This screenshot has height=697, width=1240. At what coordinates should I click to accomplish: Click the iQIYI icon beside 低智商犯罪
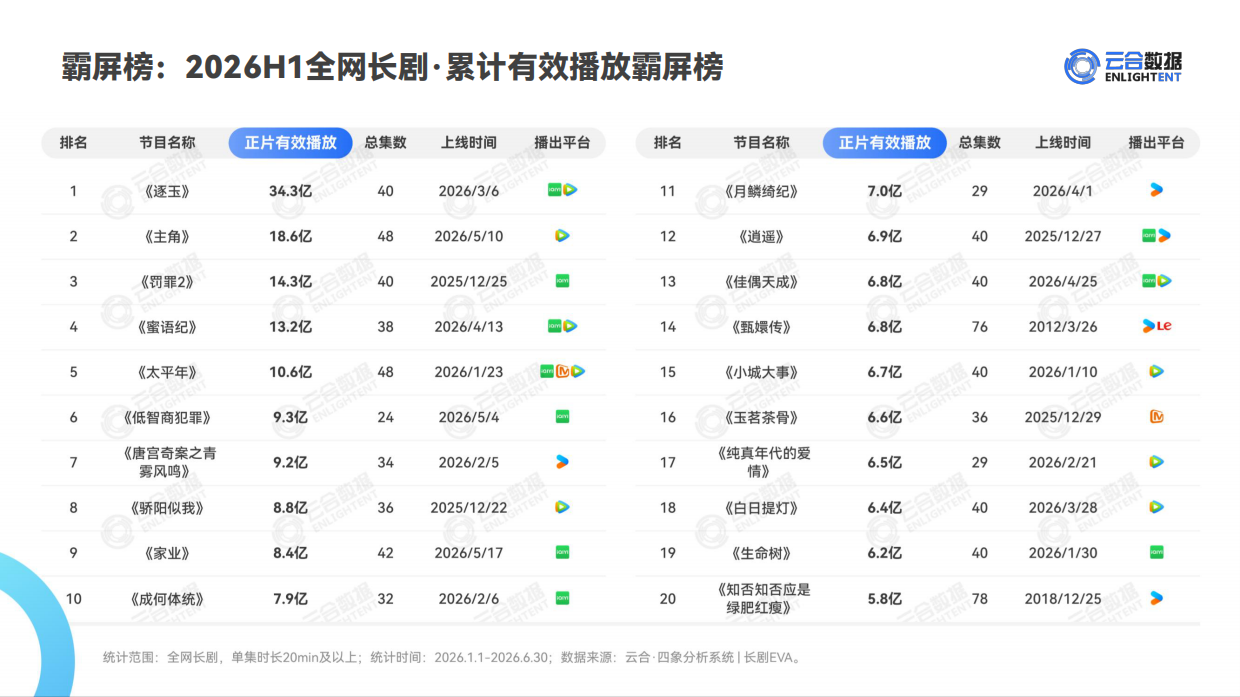[562, 416]
